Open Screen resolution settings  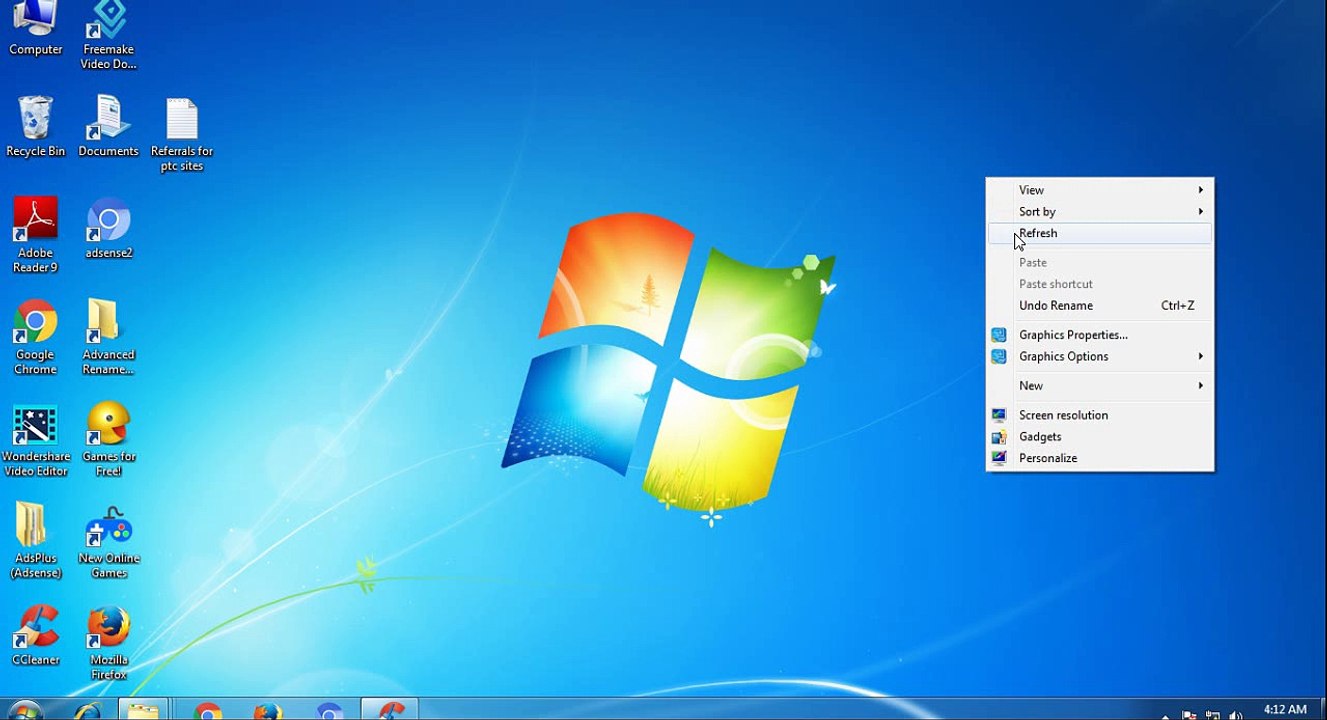click(x=1100, y=415)
